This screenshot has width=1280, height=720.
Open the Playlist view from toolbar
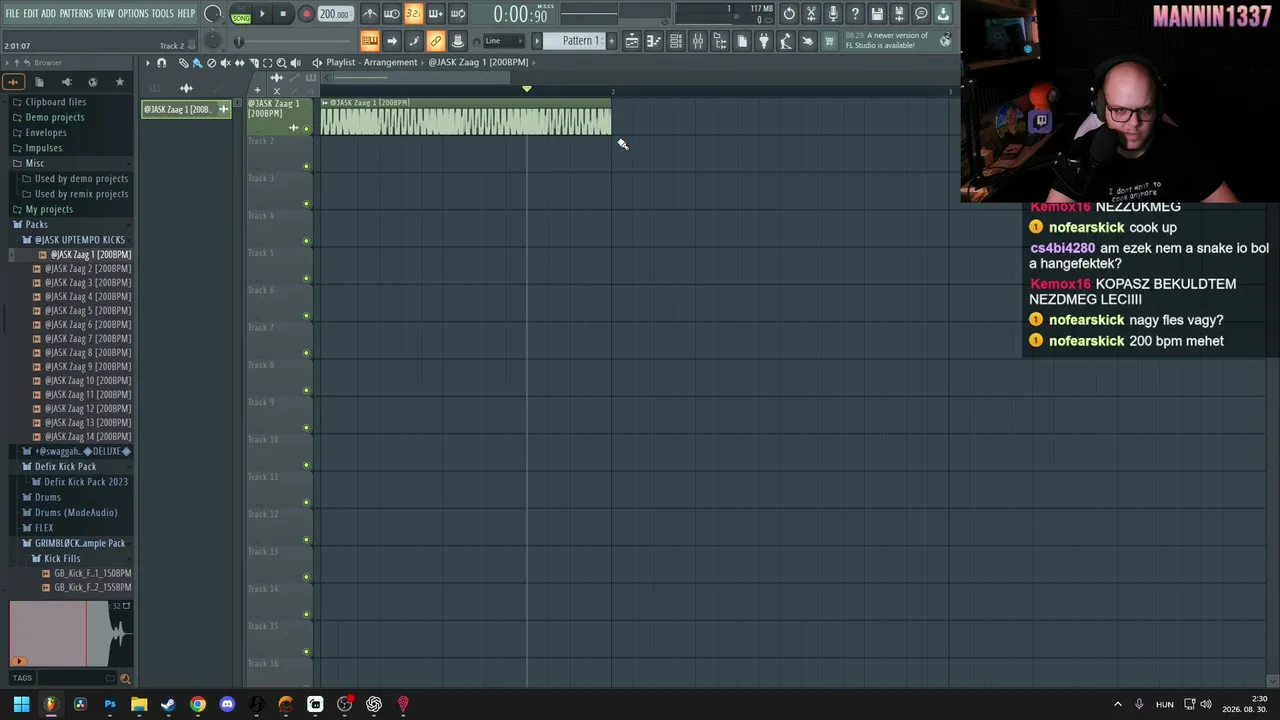[632, 41]
